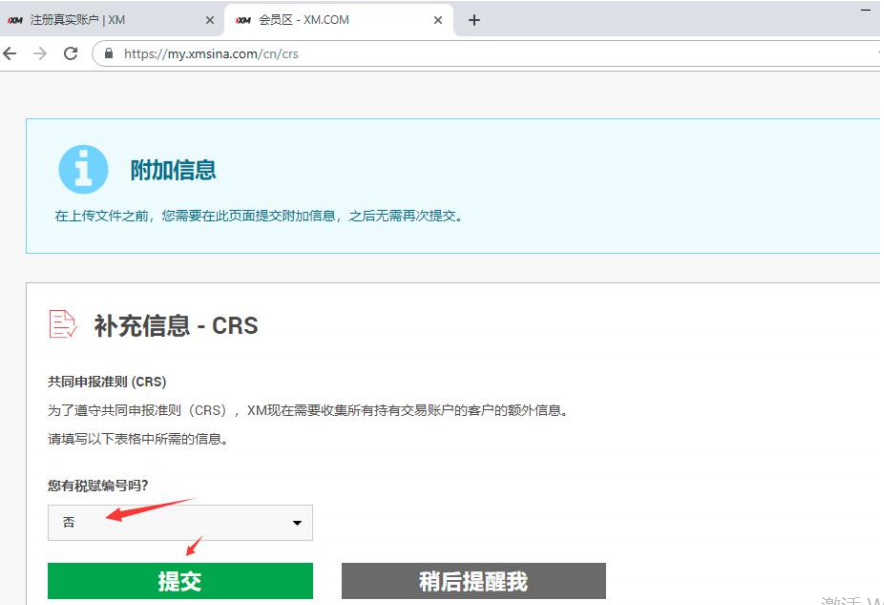This screenshot has width=884, height=605.
Task: Go forward to the next page
Action: (x=40, y=54)
